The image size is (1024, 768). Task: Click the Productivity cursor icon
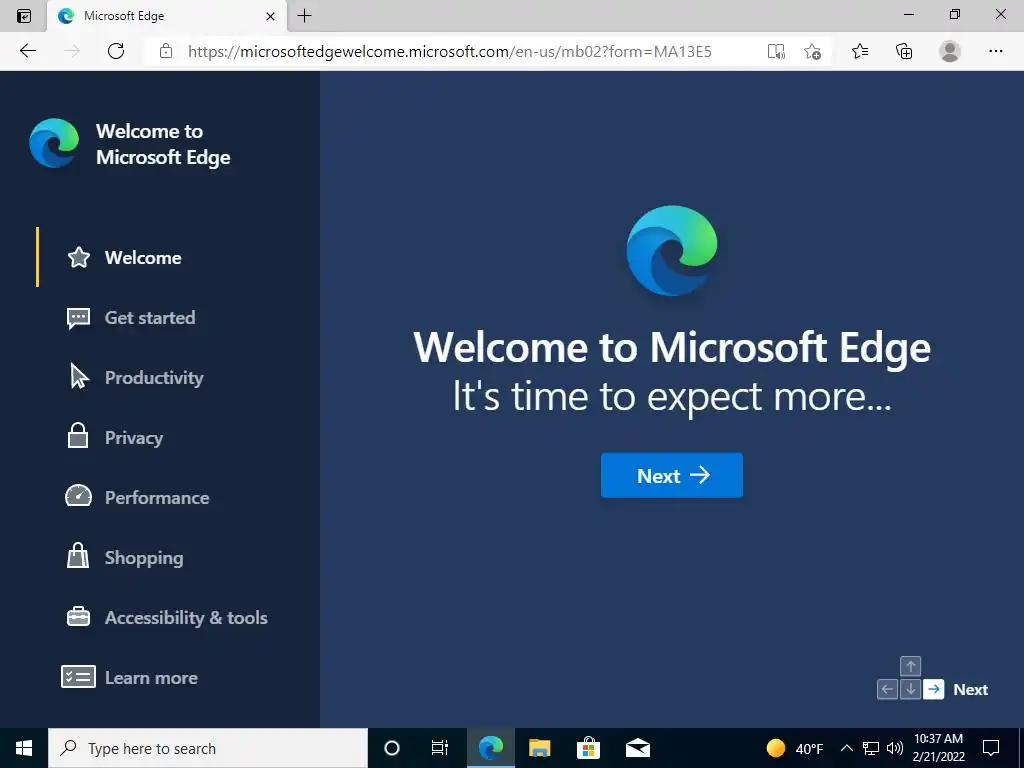click(79, 377)
